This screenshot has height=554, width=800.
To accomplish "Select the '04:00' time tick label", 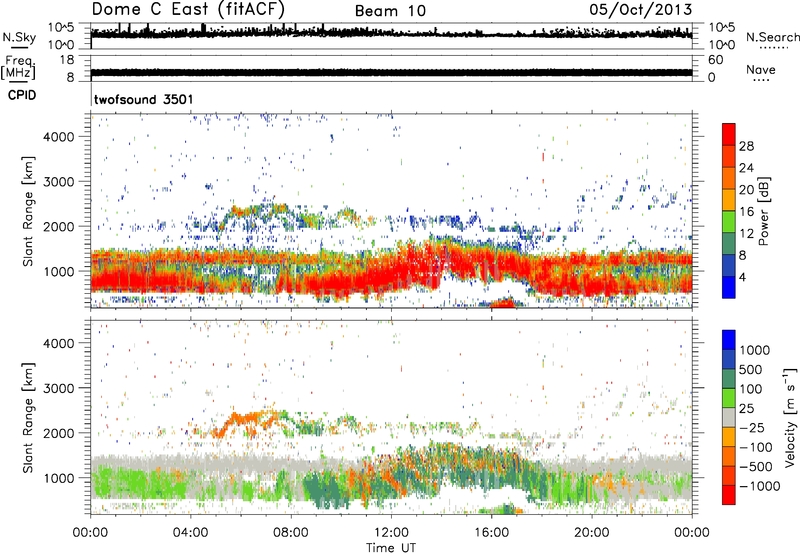I will pyautogui.click(x=190, y=533).
